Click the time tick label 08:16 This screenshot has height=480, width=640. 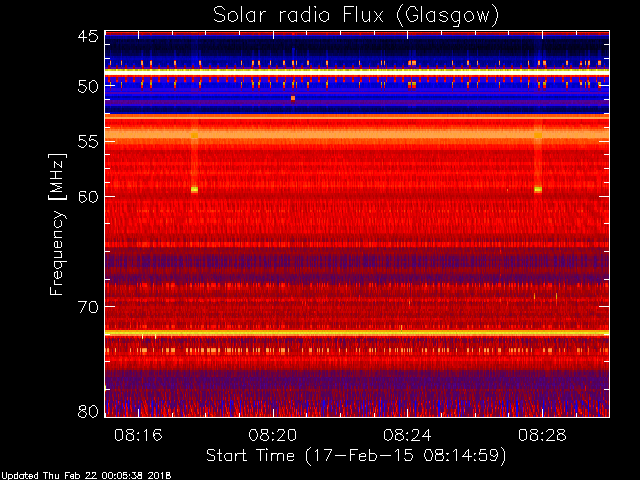pos(138,435)
